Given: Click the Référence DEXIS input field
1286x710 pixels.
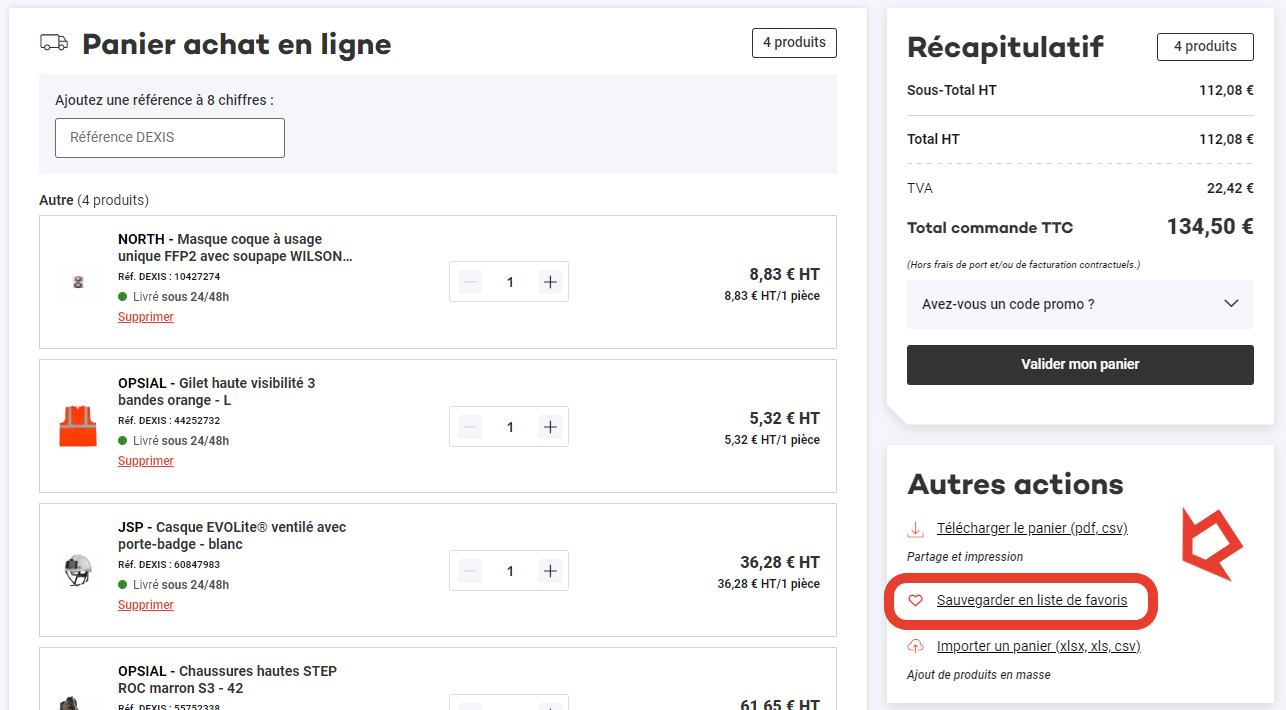Looking at the screenshot, I should point(170,138).
